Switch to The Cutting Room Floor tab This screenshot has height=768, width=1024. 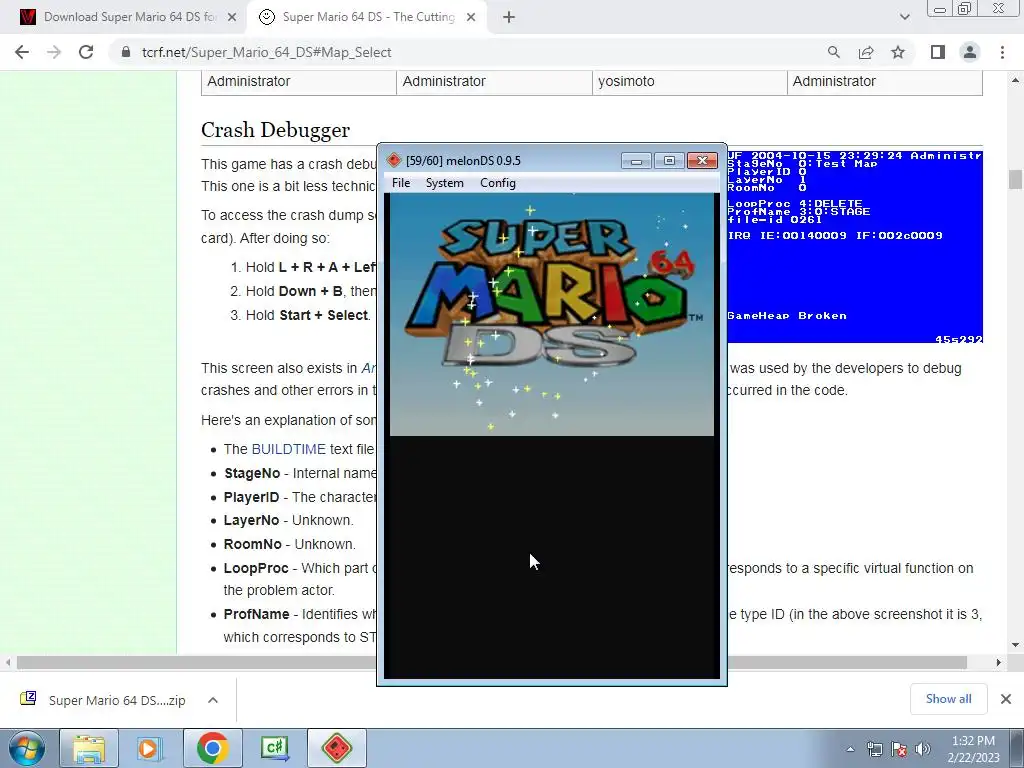pos(366,18)
